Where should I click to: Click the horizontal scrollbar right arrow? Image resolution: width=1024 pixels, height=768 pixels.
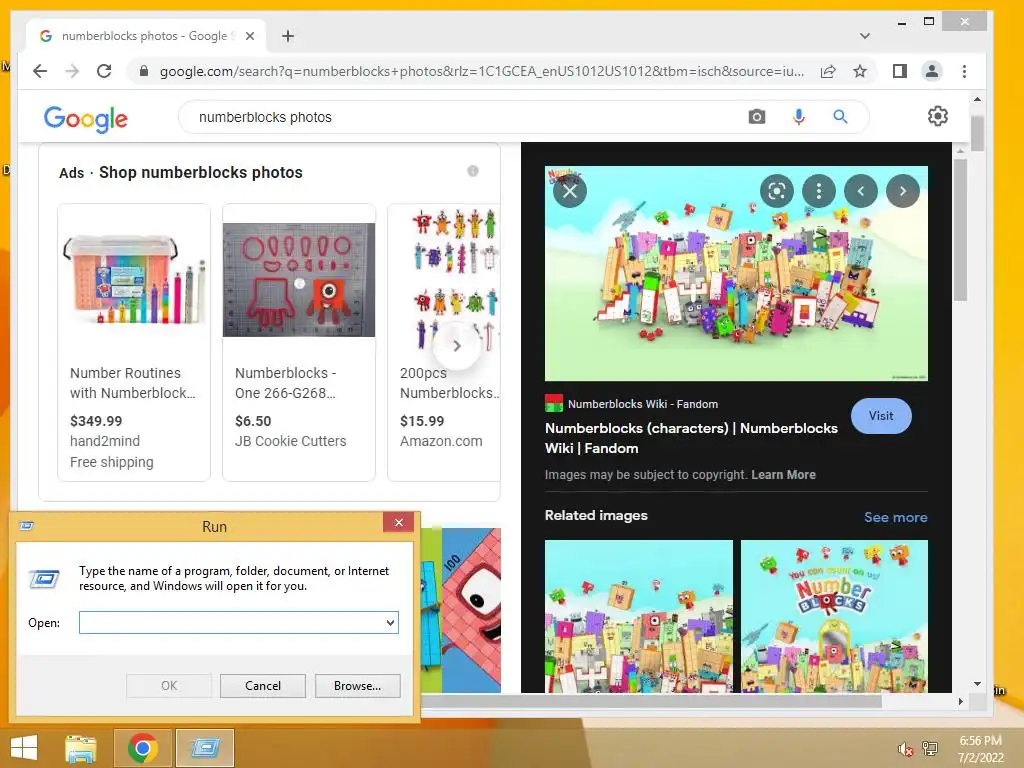coord(960,701)
